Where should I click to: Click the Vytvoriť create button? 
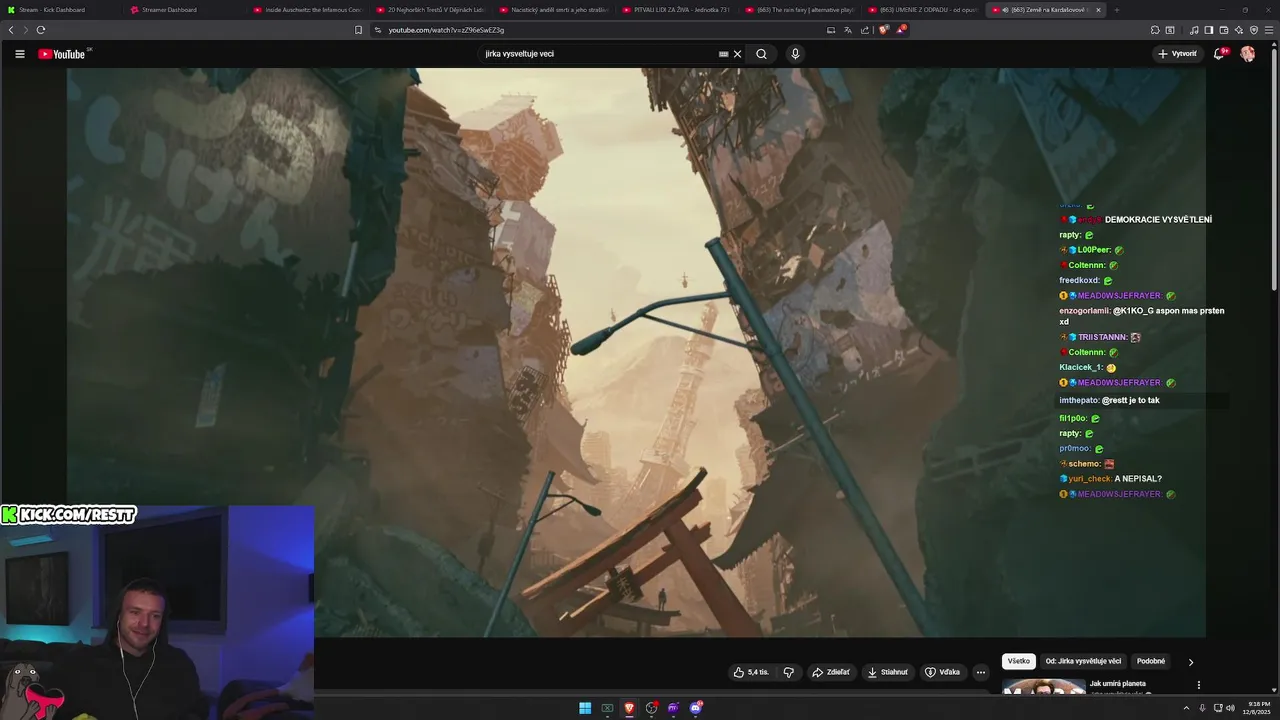[x=1177, y=54]
